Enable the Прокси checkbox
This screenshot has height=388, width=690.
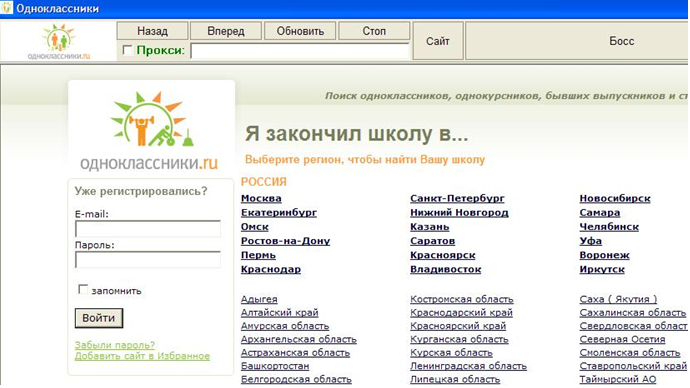(127, 50)
